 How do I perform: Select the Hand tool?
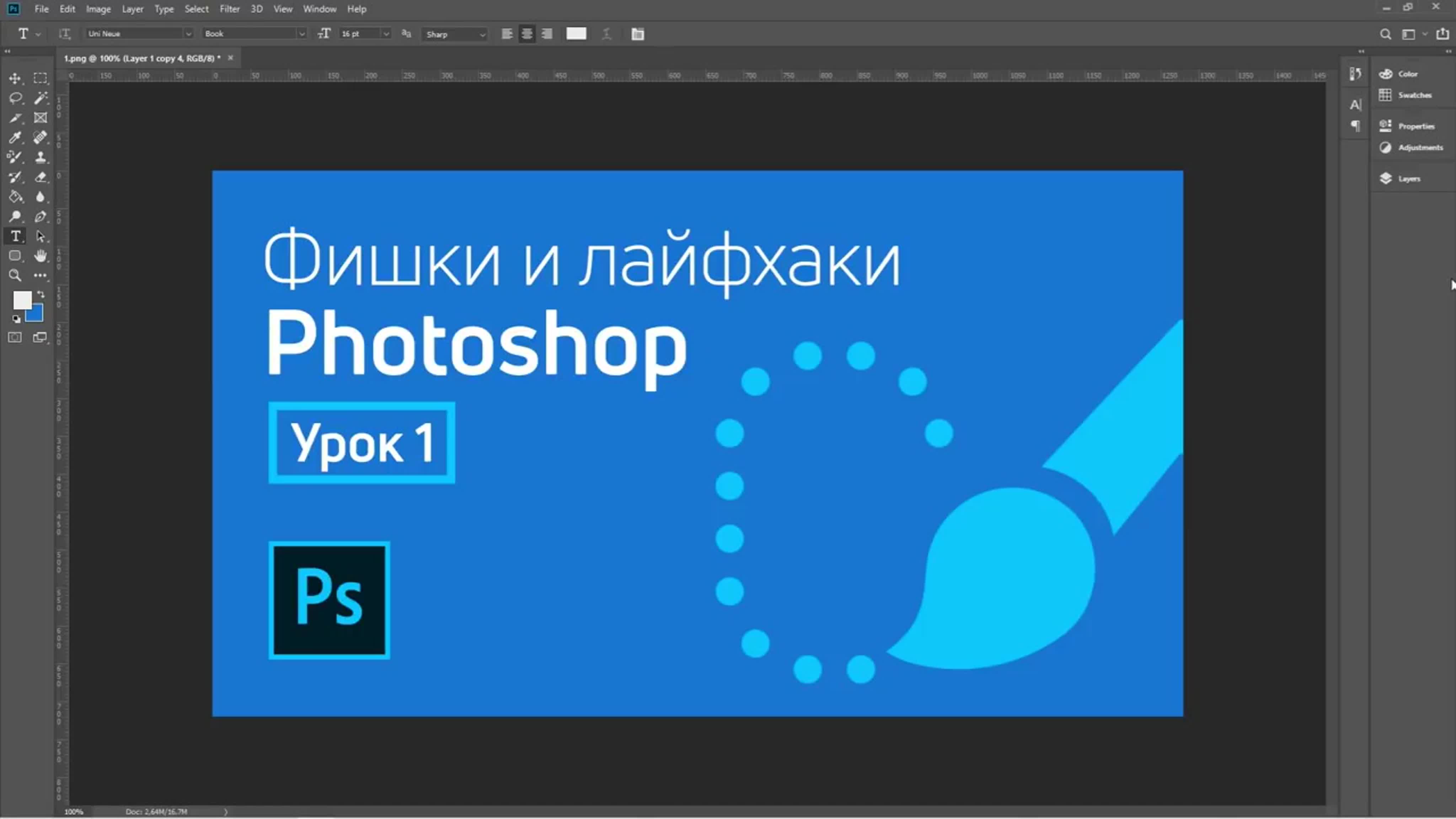40,256
